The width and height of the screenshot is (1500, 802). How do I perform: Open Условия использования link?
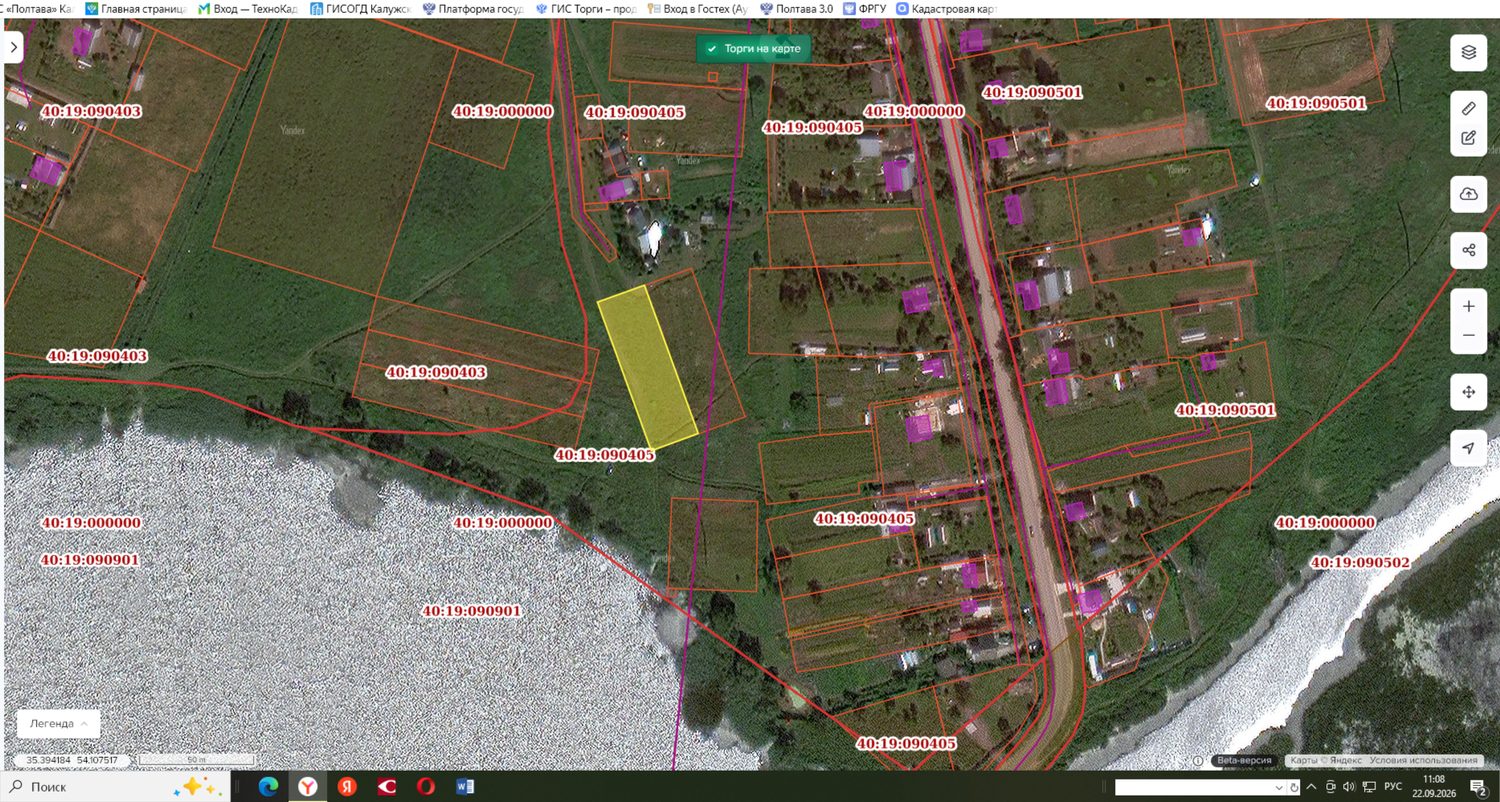(x=1423, y=760)
